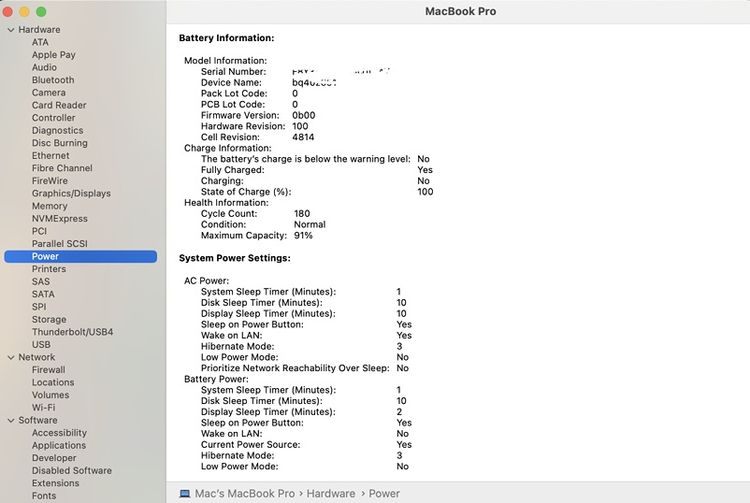This screenshot has height=503, width=750.
Task: Select Disabled Software entry
Action: [72, 470]
